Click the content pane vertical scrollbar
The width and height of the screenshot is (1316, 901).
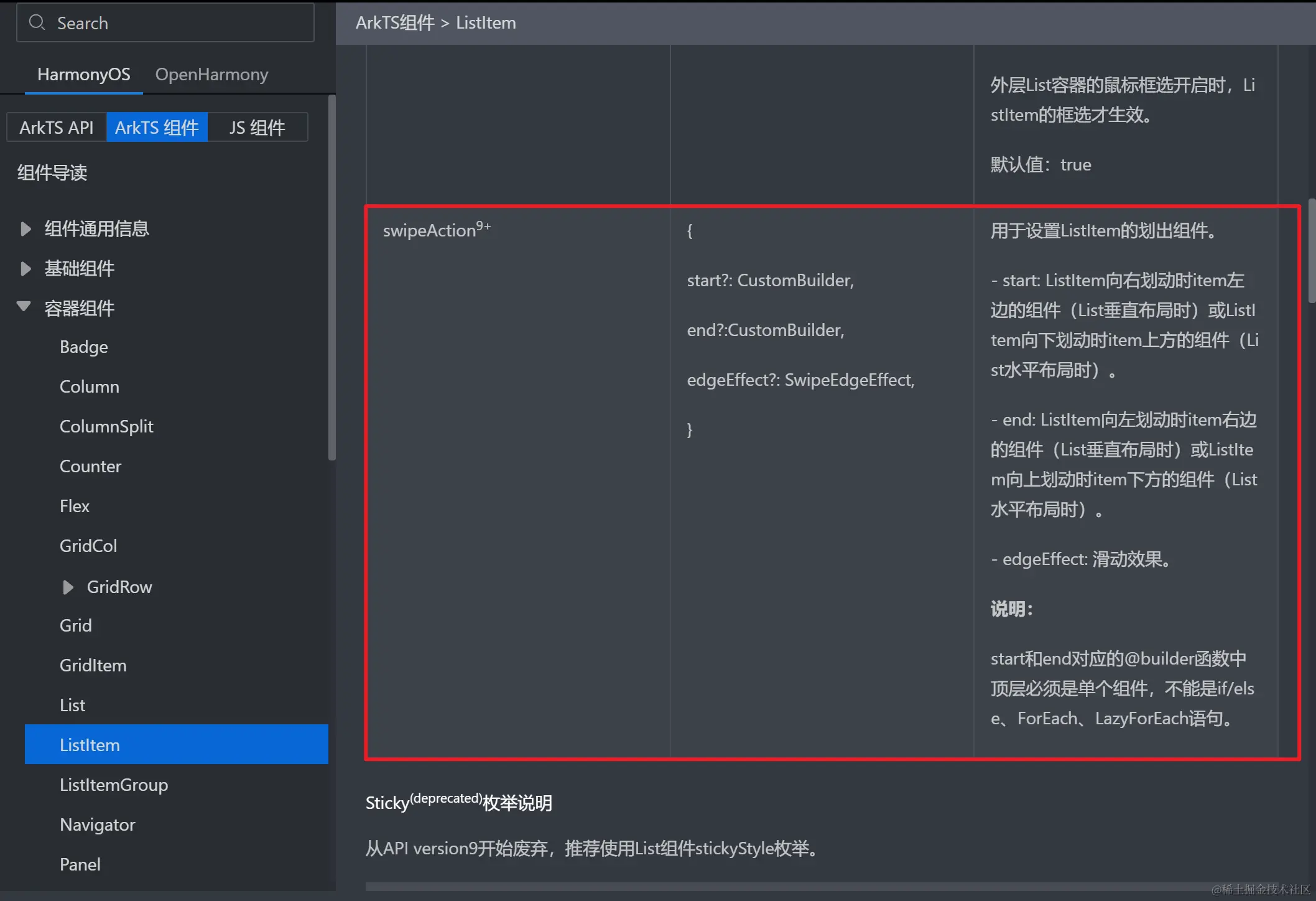[x=1312, y=251]
